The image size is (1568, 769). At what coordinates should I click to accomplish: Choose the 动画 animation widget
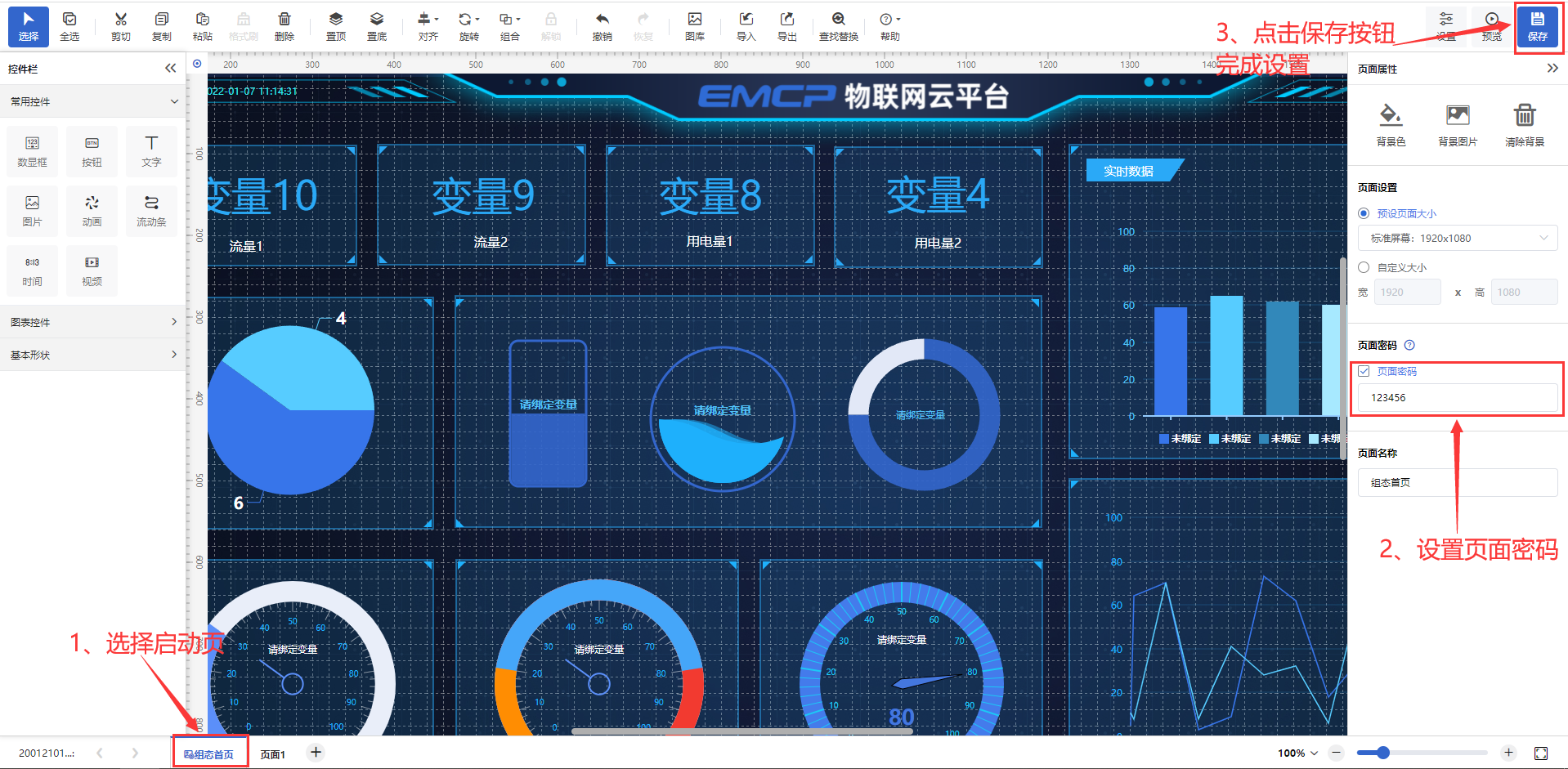92,212
